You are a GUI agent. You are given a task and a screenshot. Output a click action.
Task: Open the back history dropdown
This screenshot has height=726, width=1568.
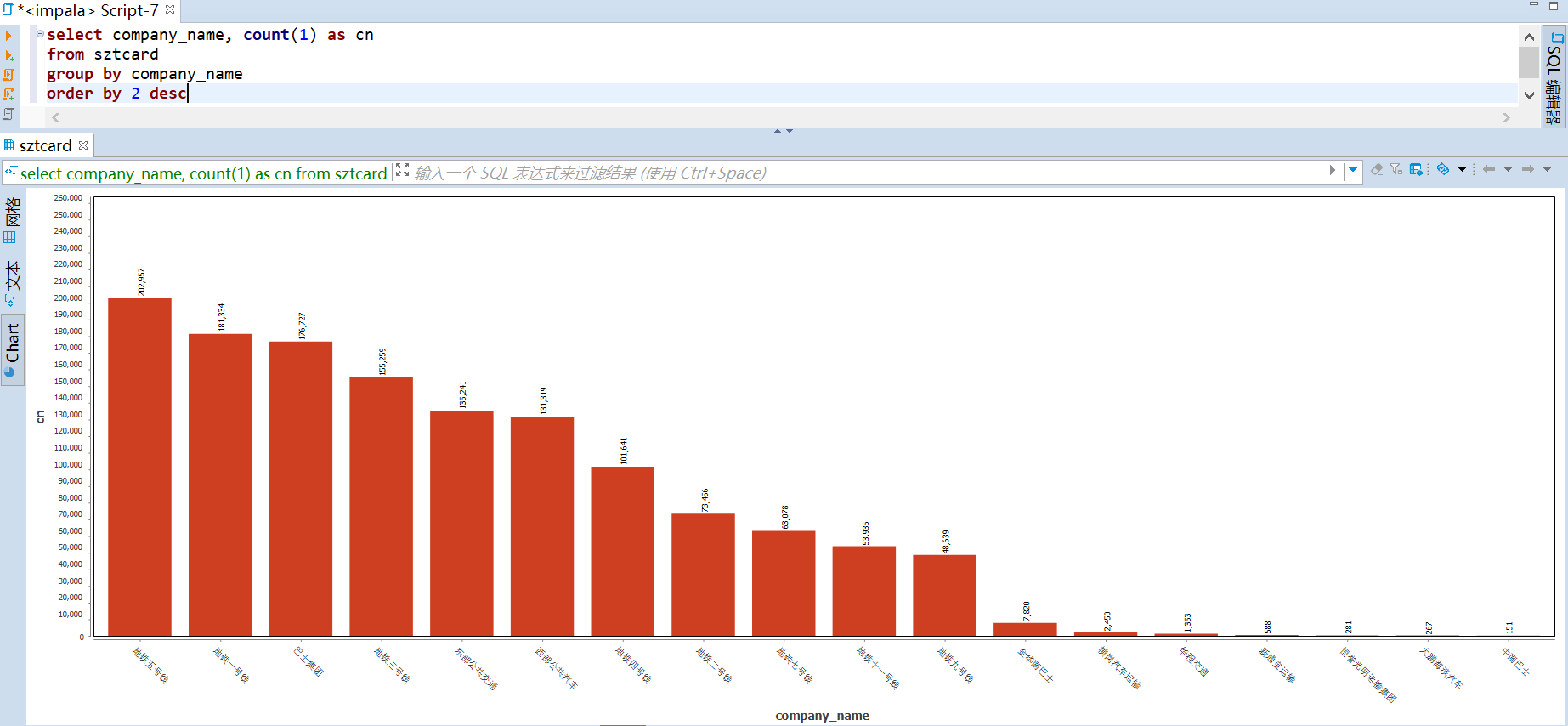pos(1509,169)
